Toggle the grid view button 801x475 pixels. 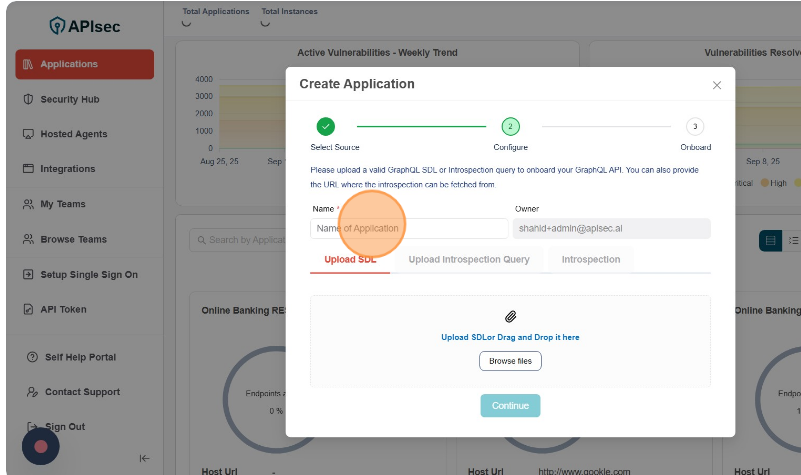tap(770, 240)
